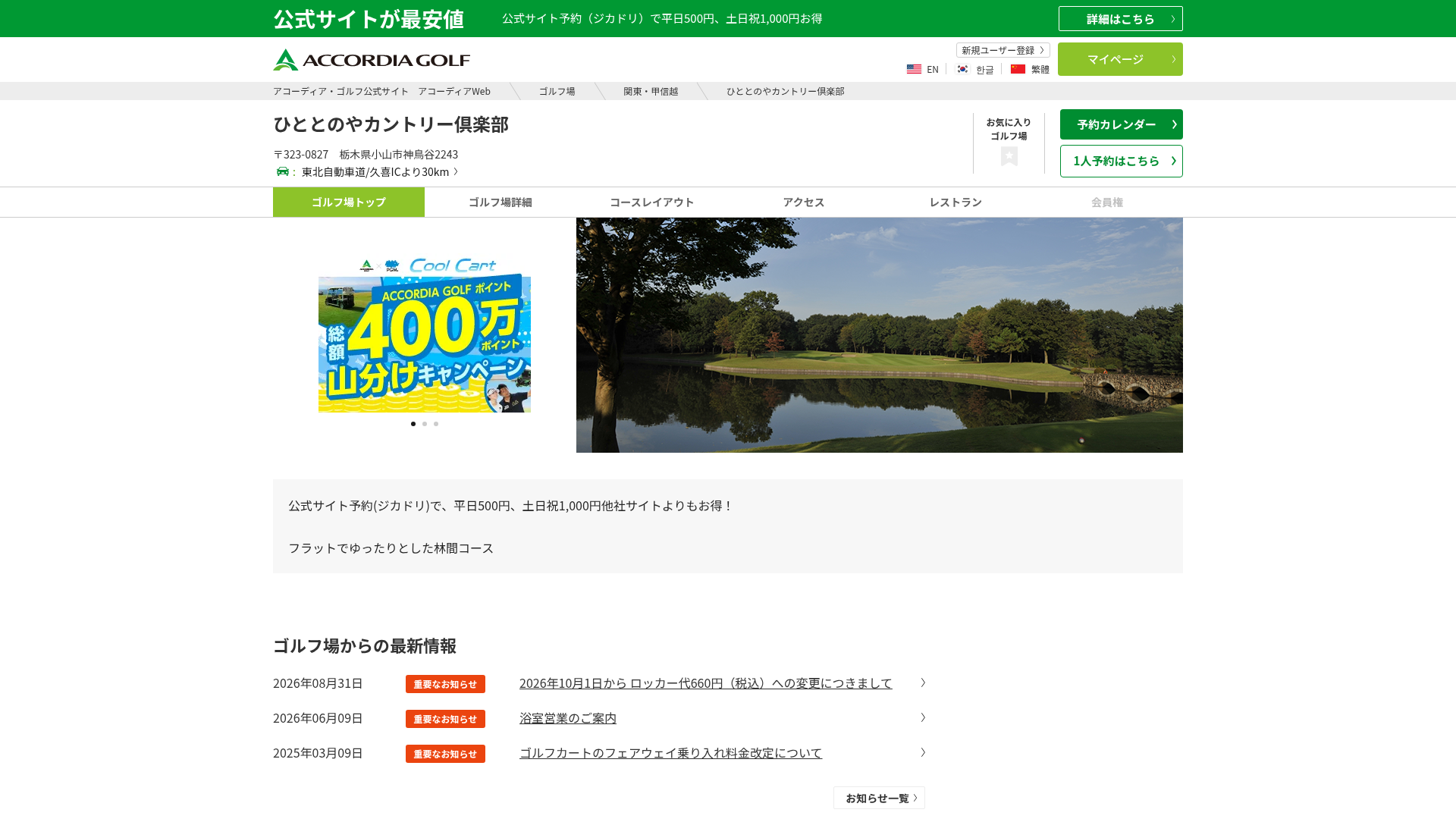This screenshot has height=819, width=1456.
Task: Open the 関東・甲信越 breadcrumb
Action: [x=651, y=91]
